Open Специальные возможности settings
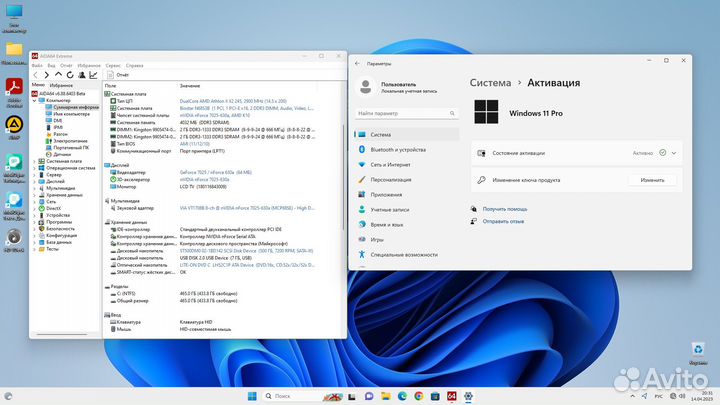 tap(406, 254)
